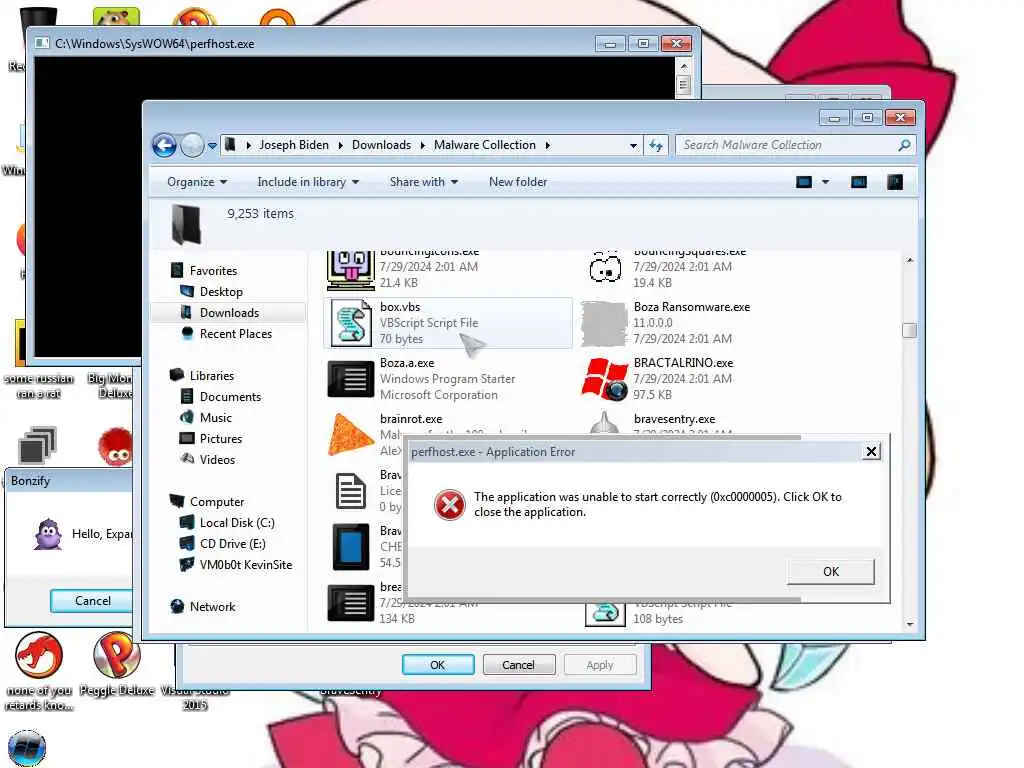
Task: Click the perfhost.exe console title bar icon
Action: tap(42, 43)
